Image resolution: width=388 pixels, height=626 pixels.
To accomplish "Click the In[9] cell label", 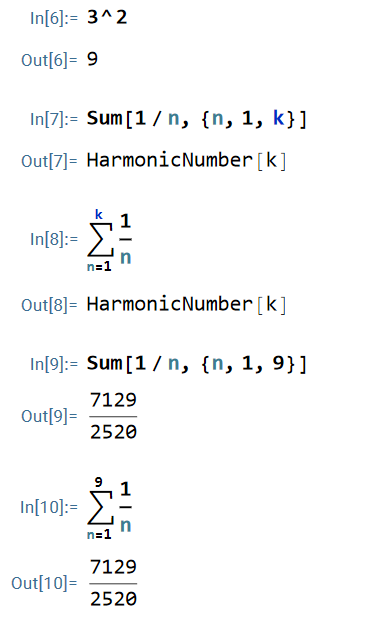I will point(54,364).
